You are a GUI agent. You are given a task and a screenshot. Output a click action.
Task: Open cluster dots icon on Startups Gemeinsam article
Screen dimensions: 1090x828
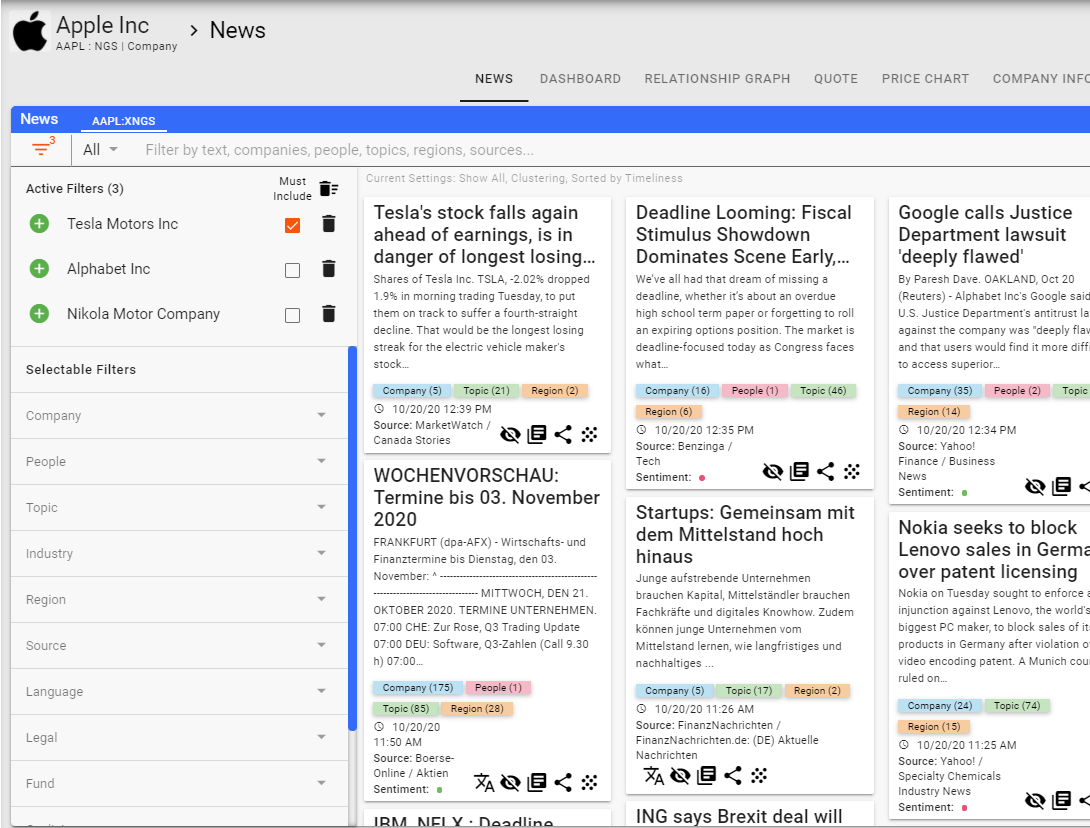pos(759,775)
